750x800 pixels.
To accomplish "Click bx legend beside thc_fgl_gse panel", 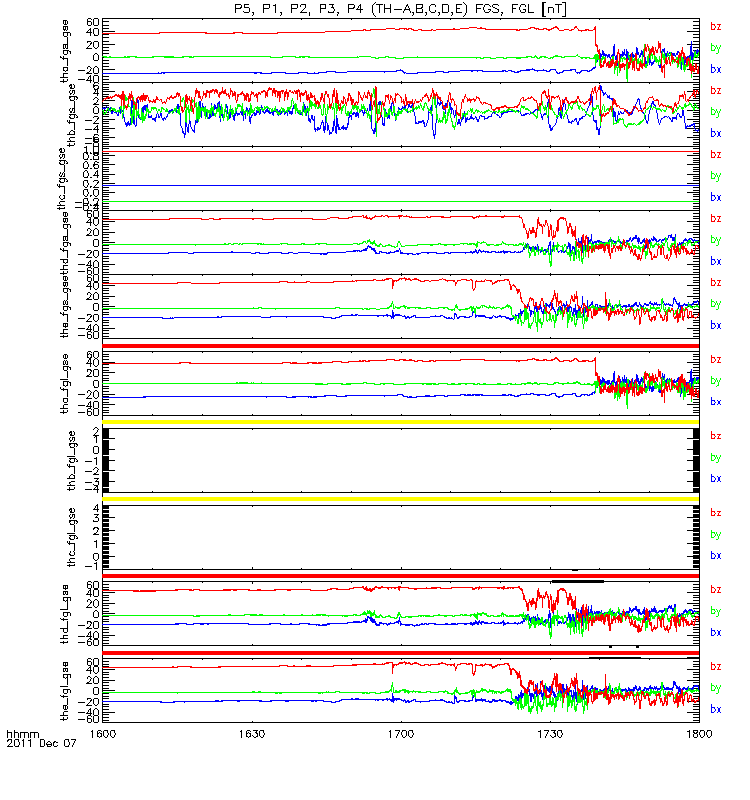I will click(x=716, y=556).
